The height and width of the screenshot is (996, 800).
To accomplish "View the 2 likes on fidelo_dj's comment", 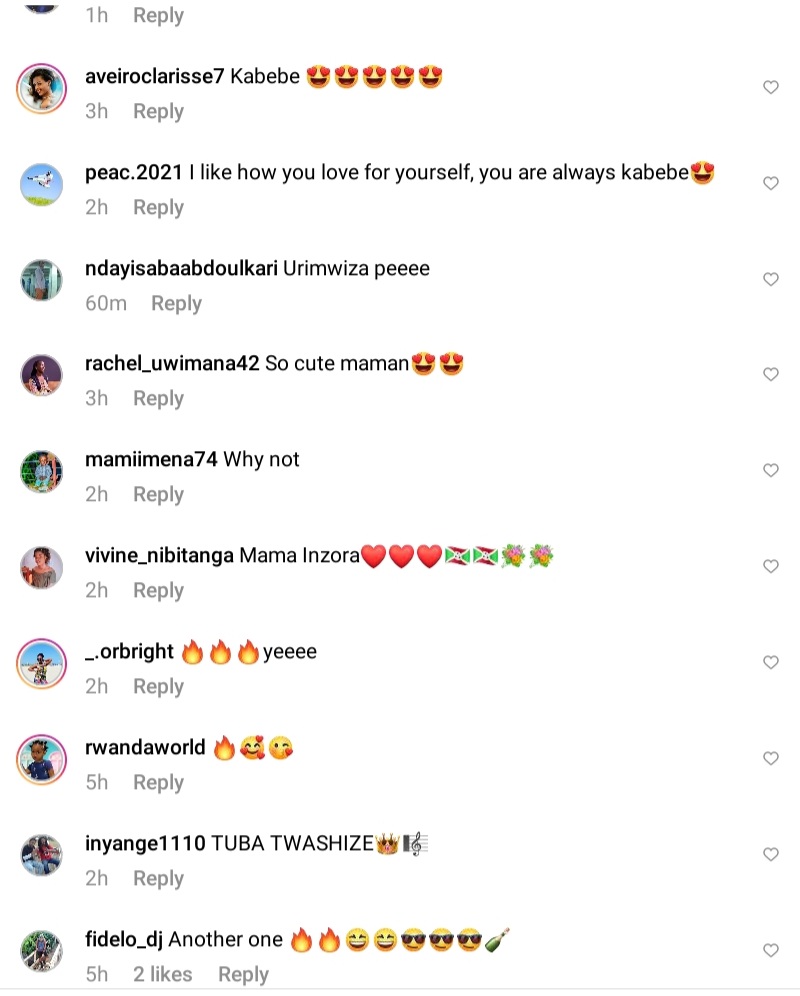I will click(x=163, y=974).
